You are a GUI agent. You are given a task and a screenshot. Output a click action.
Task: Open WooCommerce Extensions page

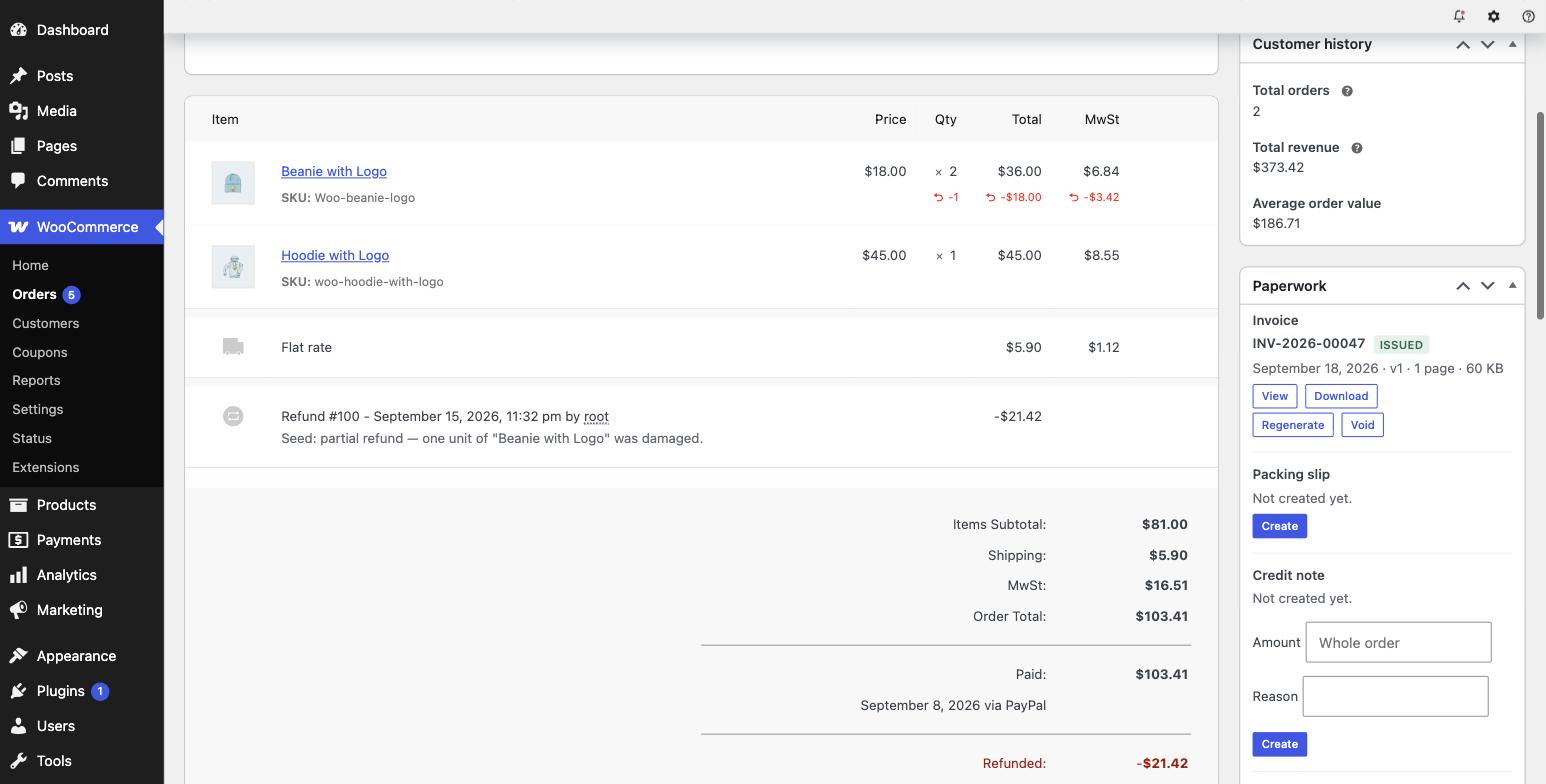pos(46,467)
